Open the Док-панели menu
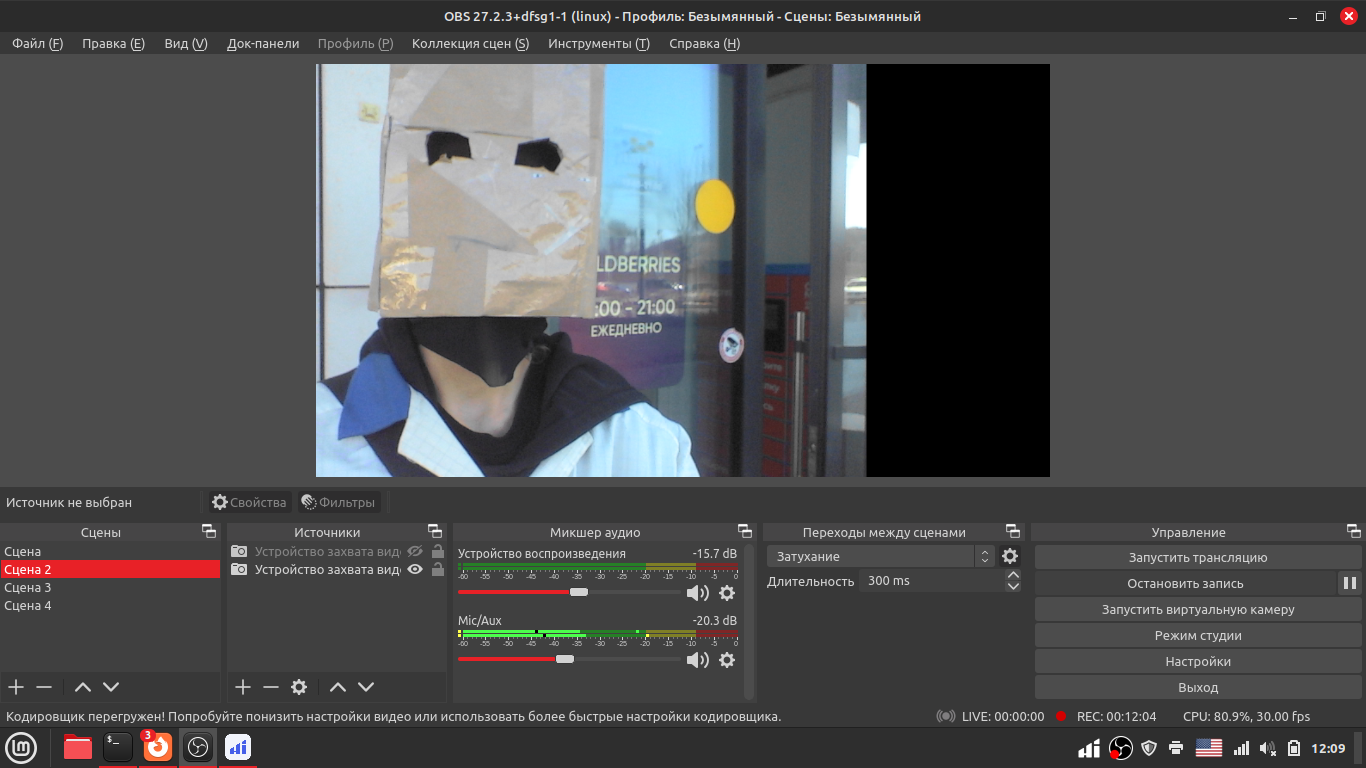The image size is (1366, 768). tap(263, 44)
